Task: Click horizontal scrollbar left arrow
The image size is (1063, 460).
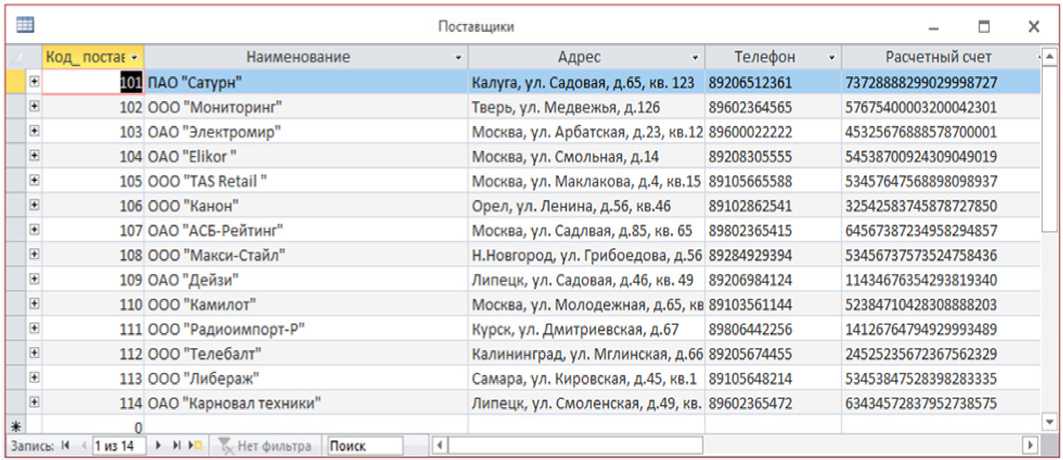Action: tap(440, 446)
